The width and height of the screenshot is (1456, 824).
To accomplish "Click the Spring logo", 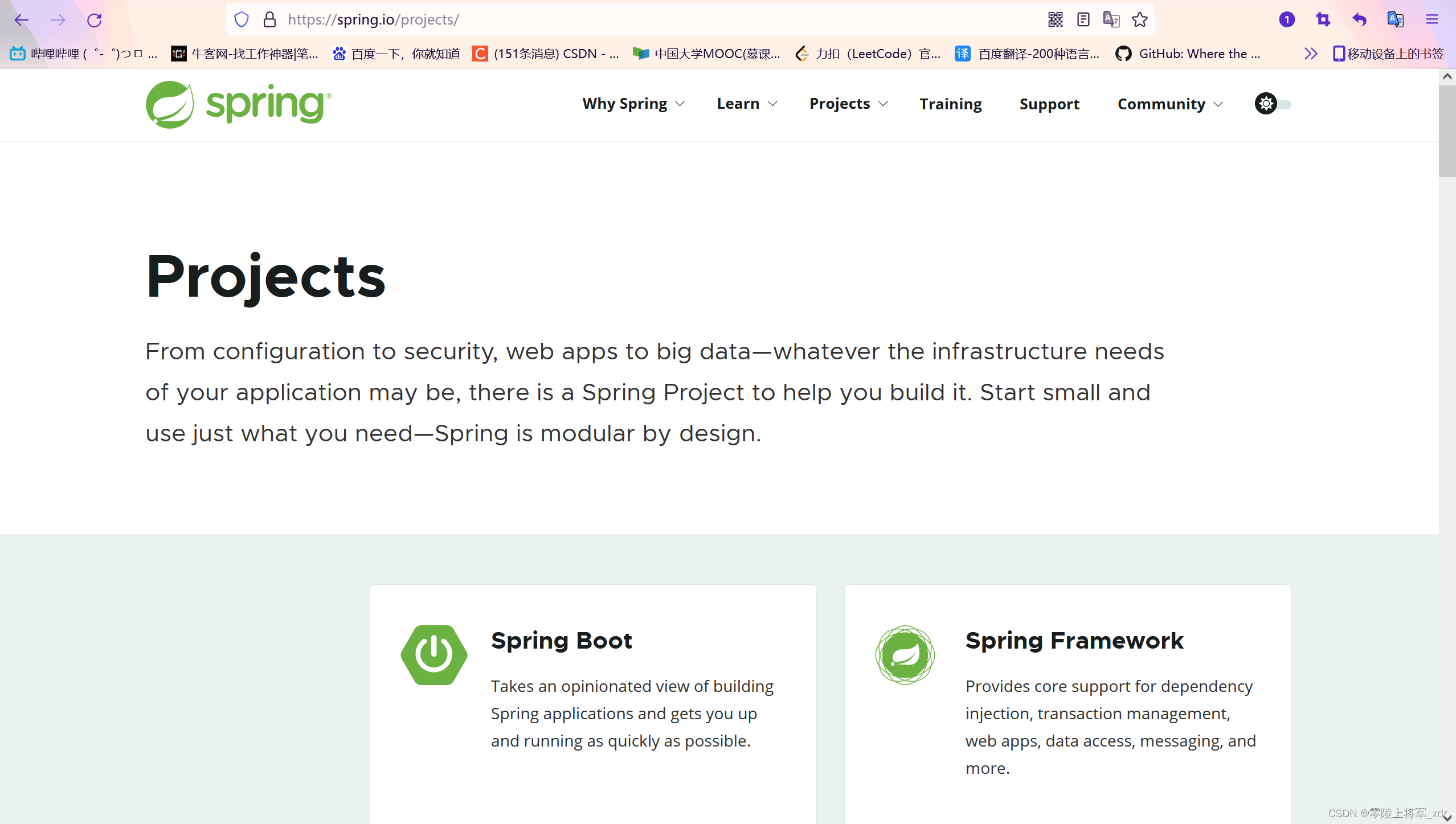I will click(239, 104).
